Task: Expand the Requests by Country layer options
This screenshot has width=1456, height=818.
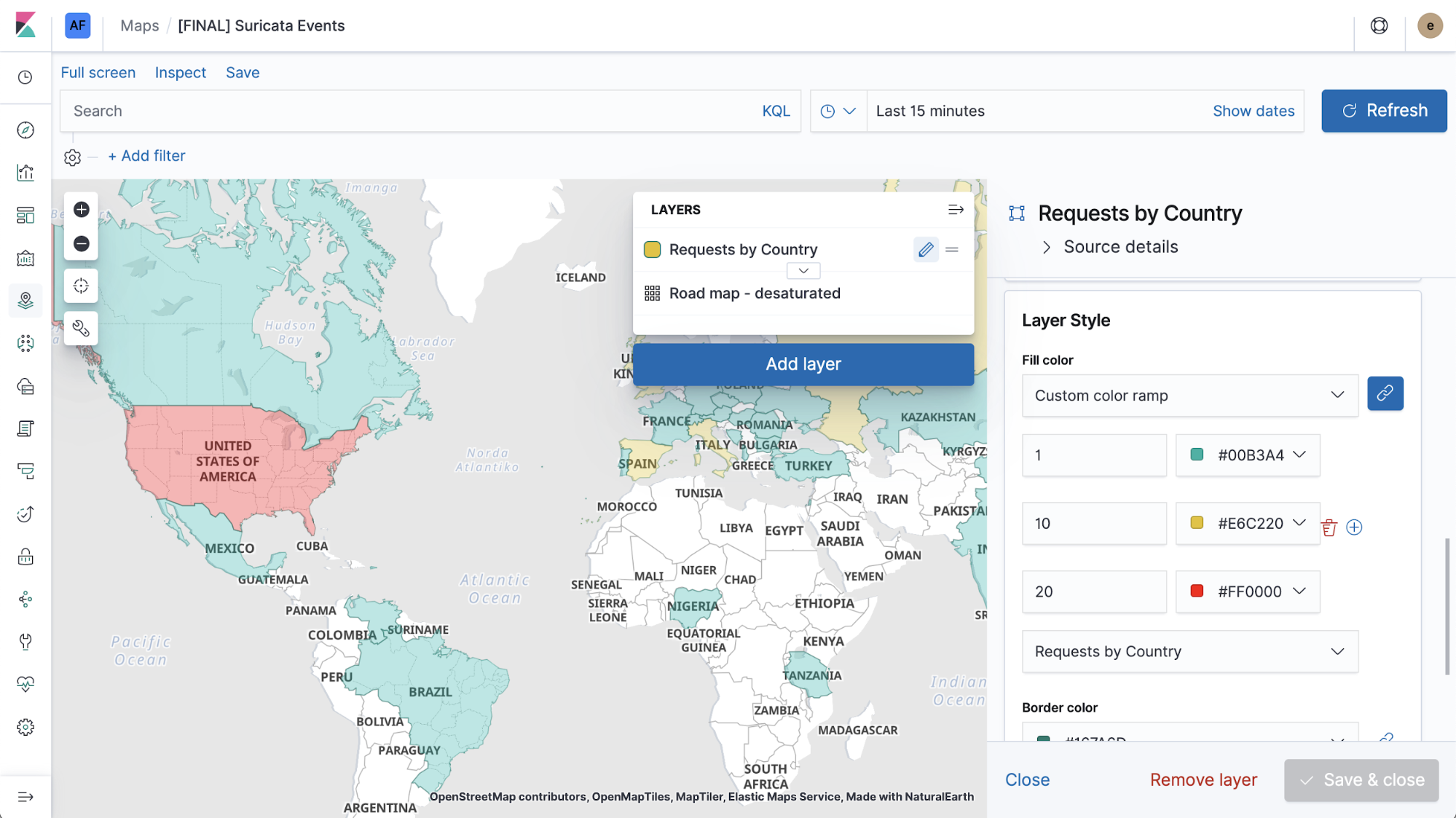Action: [803, 271]
